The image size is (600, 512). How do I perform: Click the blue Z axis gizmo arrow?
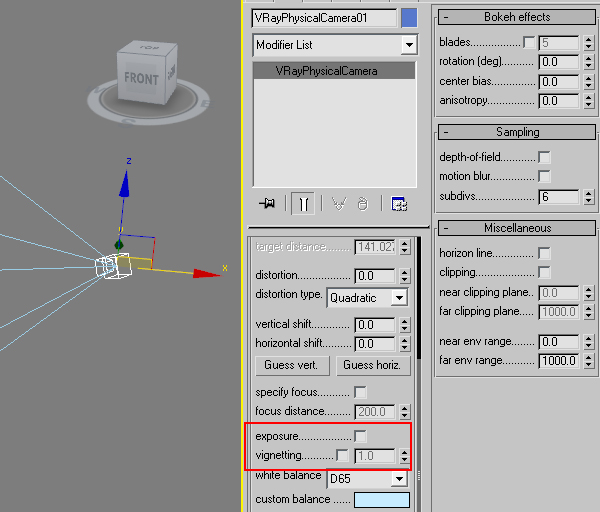(x=124, y=183)
